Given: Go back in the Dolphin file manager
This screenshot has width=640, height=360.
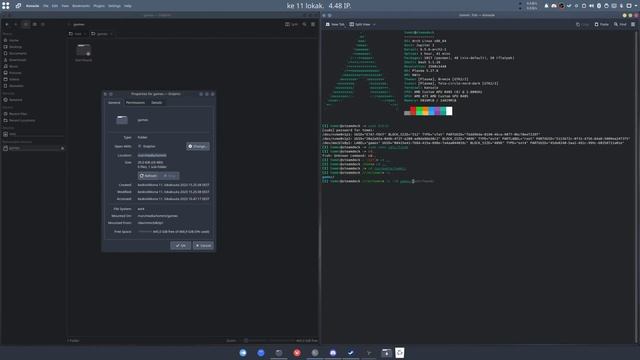Looking at the screenshot, I should pyautogui.click(x=7, y=24).
